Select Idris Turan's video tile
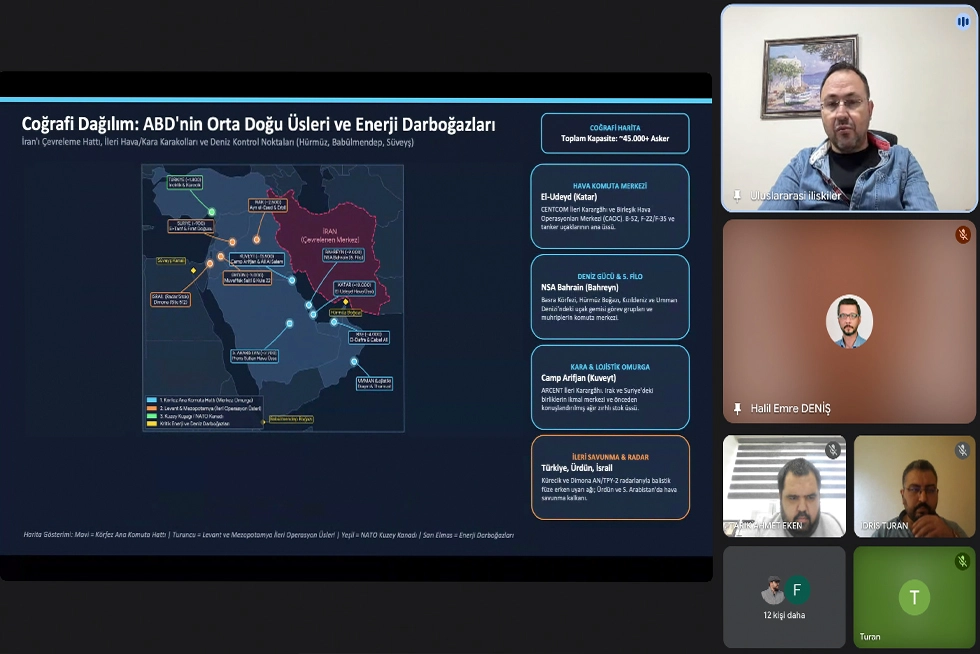The image size is (980, 654). click(914, 486)
